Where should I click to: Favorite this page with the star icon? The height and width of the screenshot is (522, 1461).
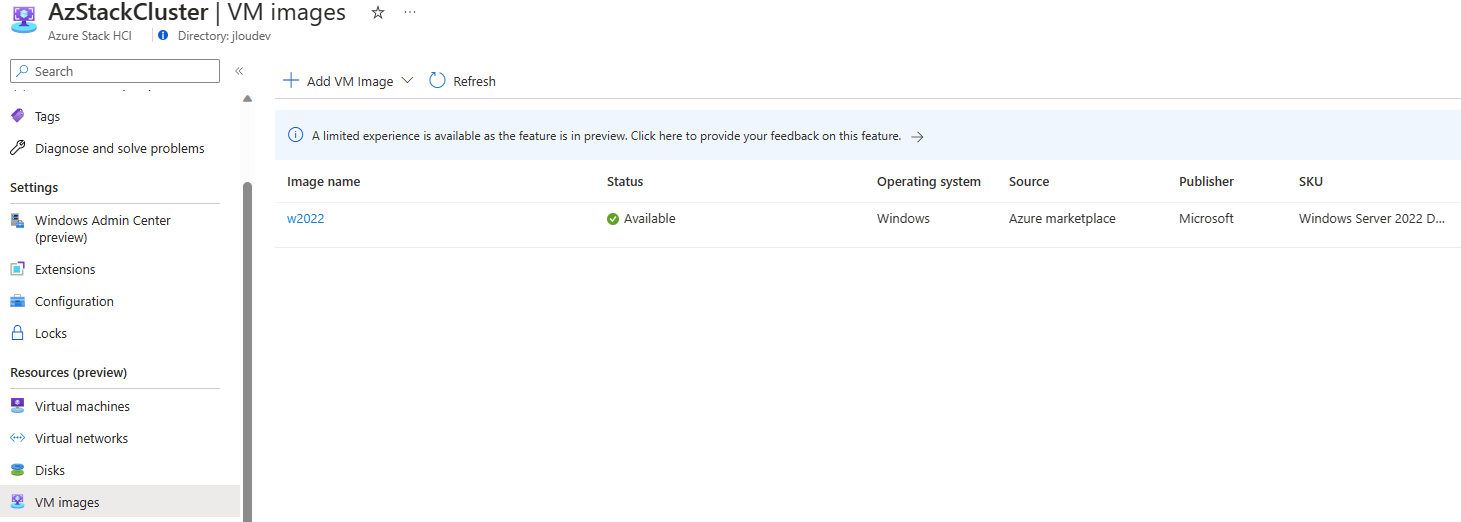(378, 13)
